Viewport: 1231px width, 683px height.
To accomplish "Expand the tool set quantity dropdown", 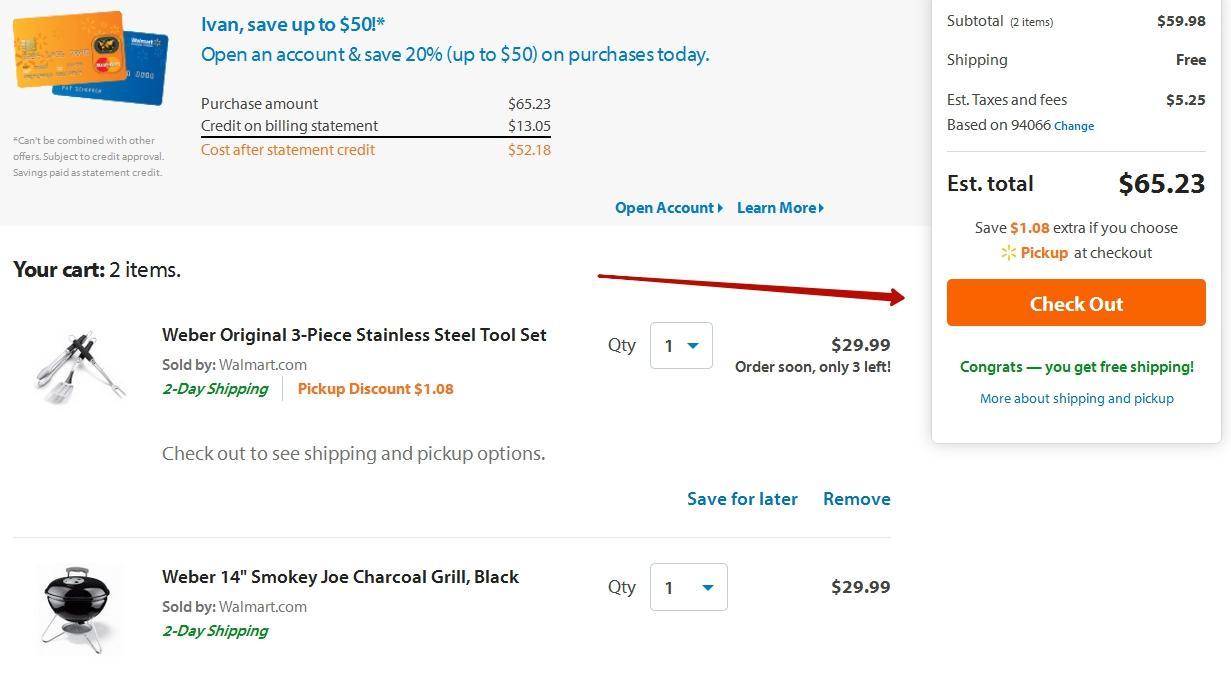I will tap(681, 346).
